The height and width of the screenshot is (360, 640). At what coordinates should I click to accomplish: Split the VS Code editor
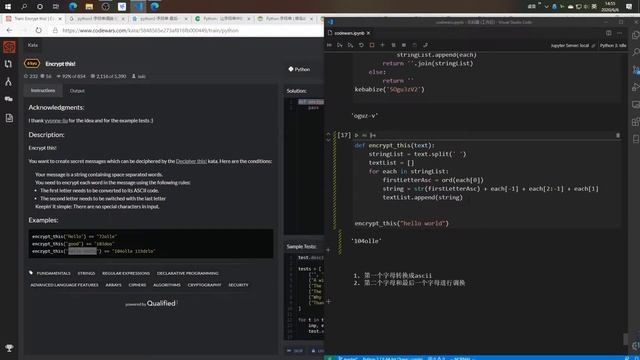[x=609, y=33]
